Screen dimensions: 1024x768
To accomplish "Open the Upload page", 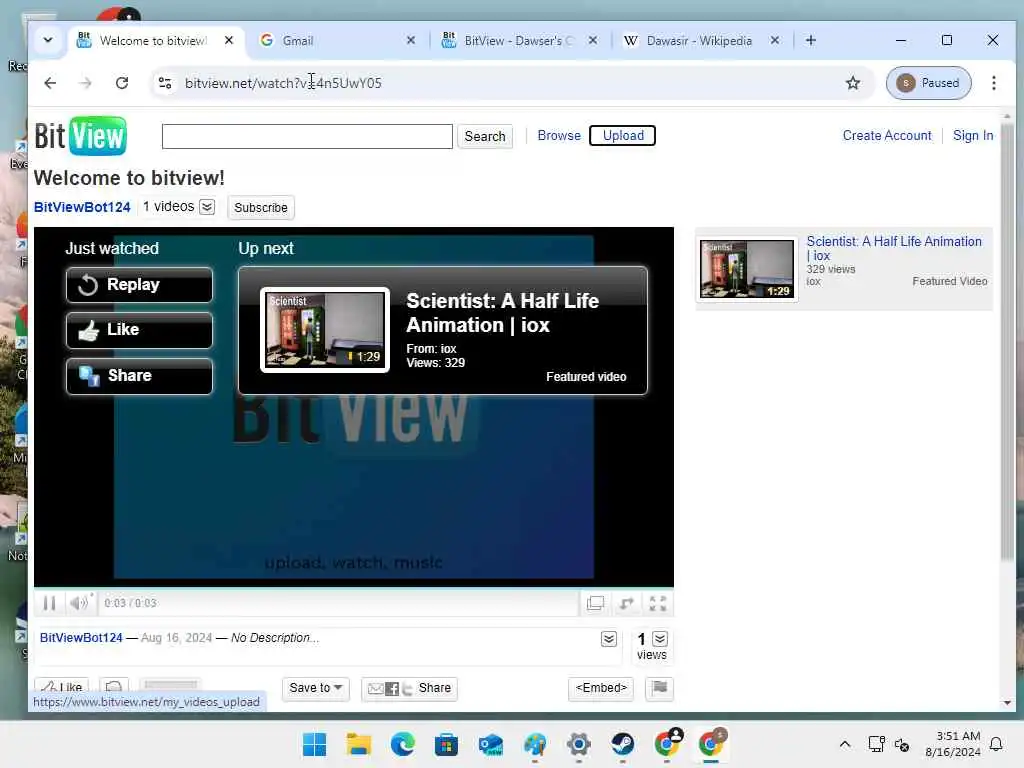I will 622,135.
